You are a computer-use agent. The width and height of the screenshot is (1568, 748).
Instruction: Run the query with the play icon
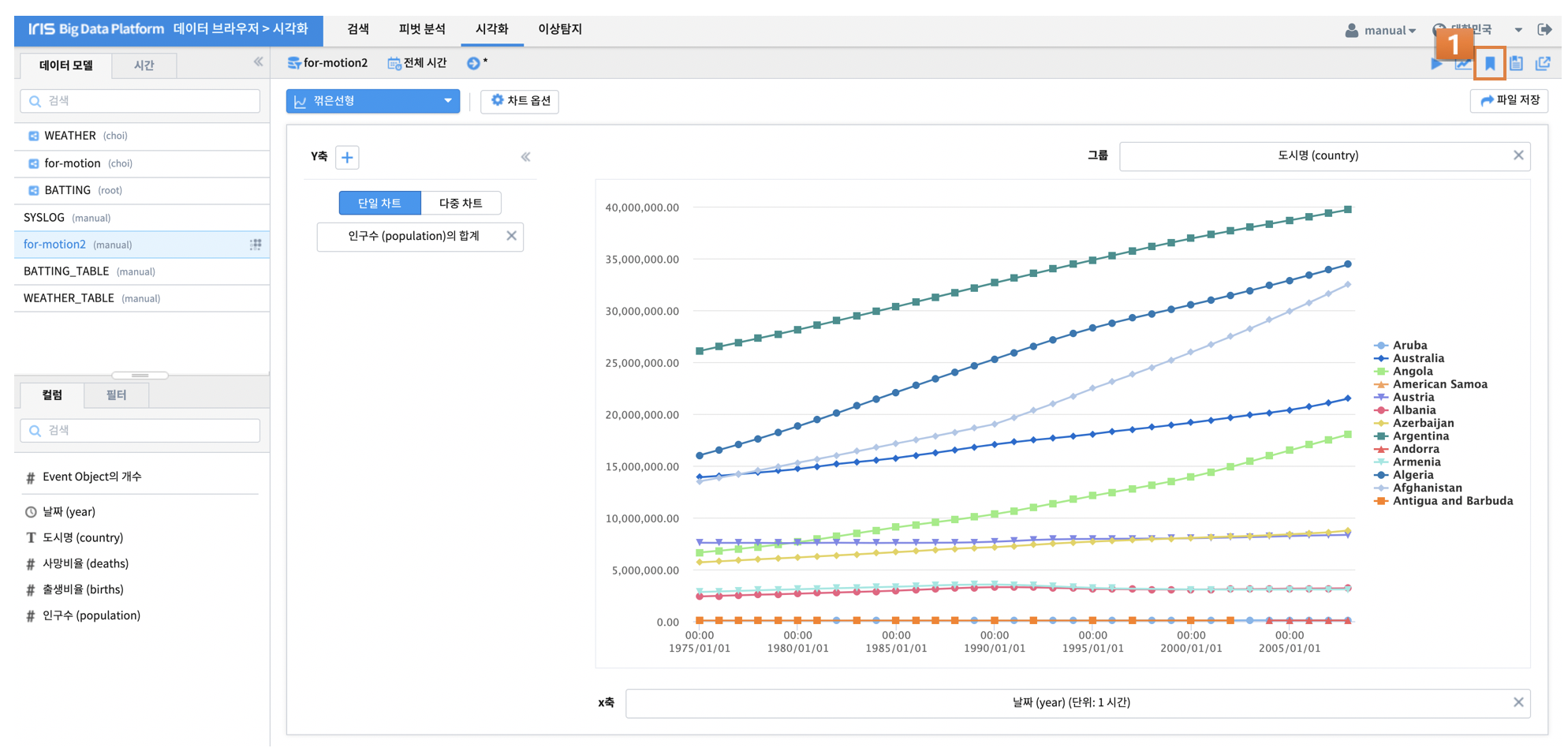pos(1437,64)
